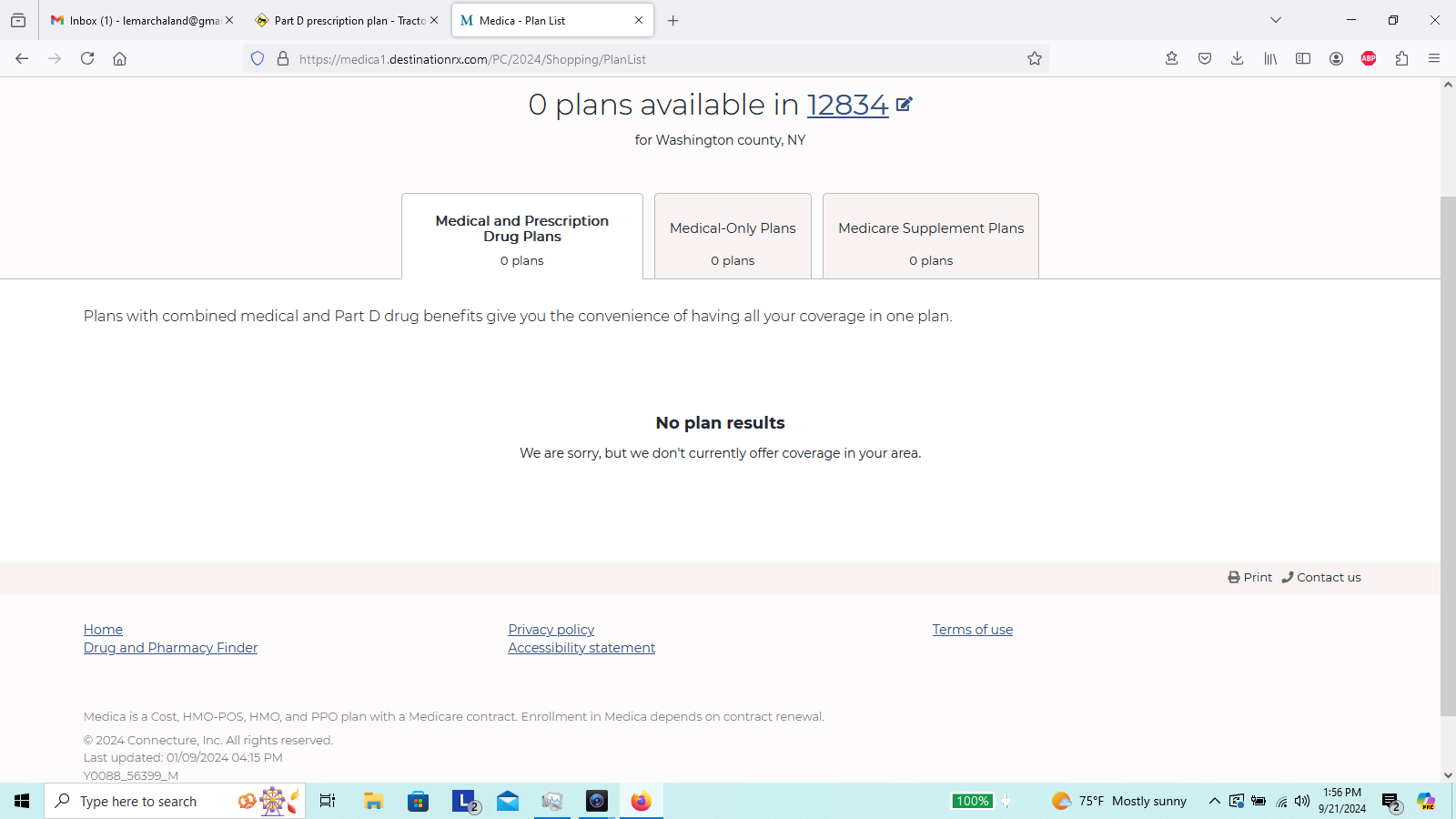The width and height of the screenshot is (1456, 819).
Task: Bookmark this page with the star icon
Action: [x=1035, y=59]
